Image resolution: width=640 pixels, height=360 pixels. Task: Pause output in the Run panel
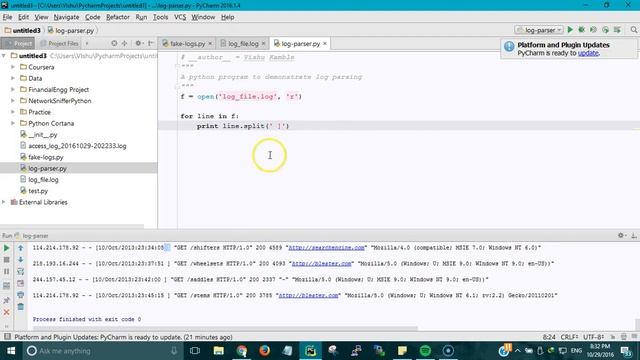coord(6,271)
